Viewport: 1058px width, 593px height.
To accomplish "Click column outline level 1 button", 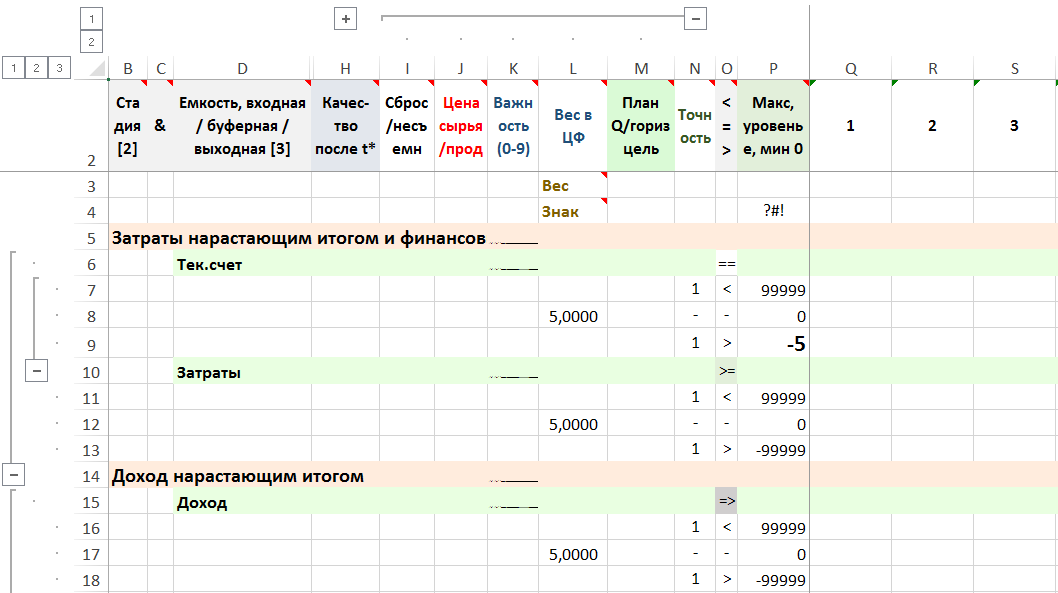I will click(91, 19).
